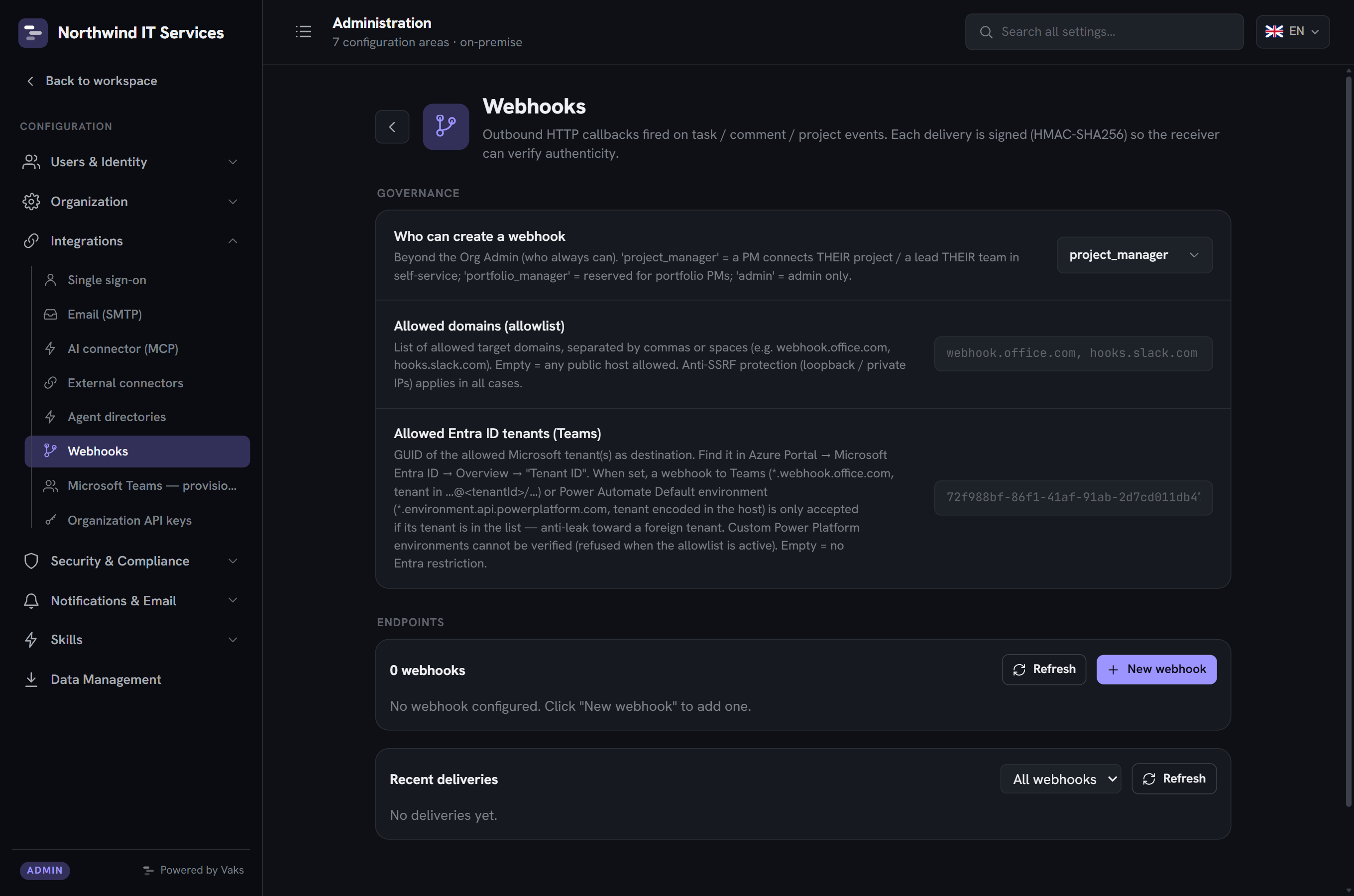The height and width of the screenshot is (896, 1354).
Task: Toggle the sidebar list icon in header
Action: click(303, 31)
